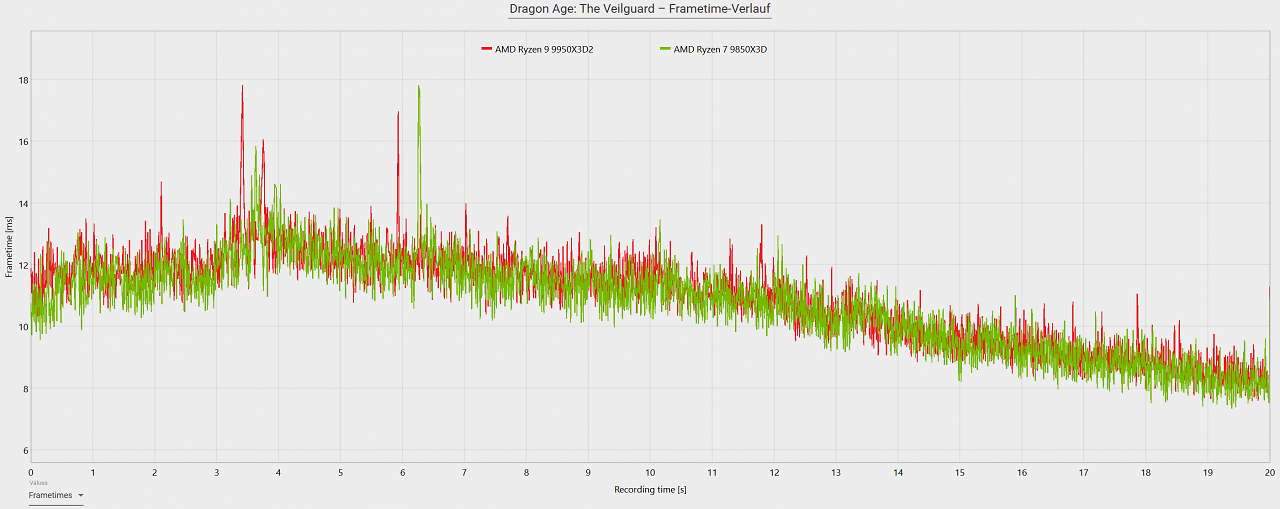Screen dimensions: 1280x509
Task: Toggle the AMD Ryzen 7 9850X3D legend entry
Action: coord(714,49)
